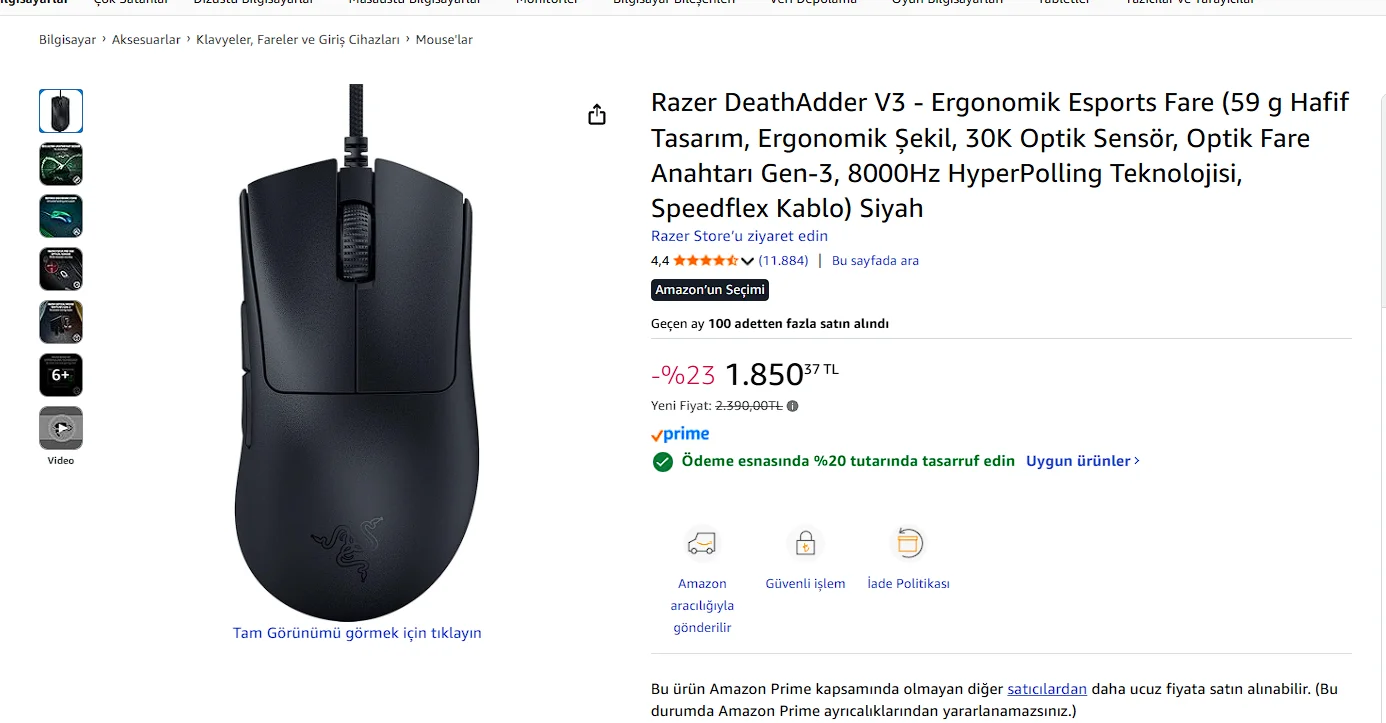Click the return box icon above İade Politikası

[x=908, y=543]
